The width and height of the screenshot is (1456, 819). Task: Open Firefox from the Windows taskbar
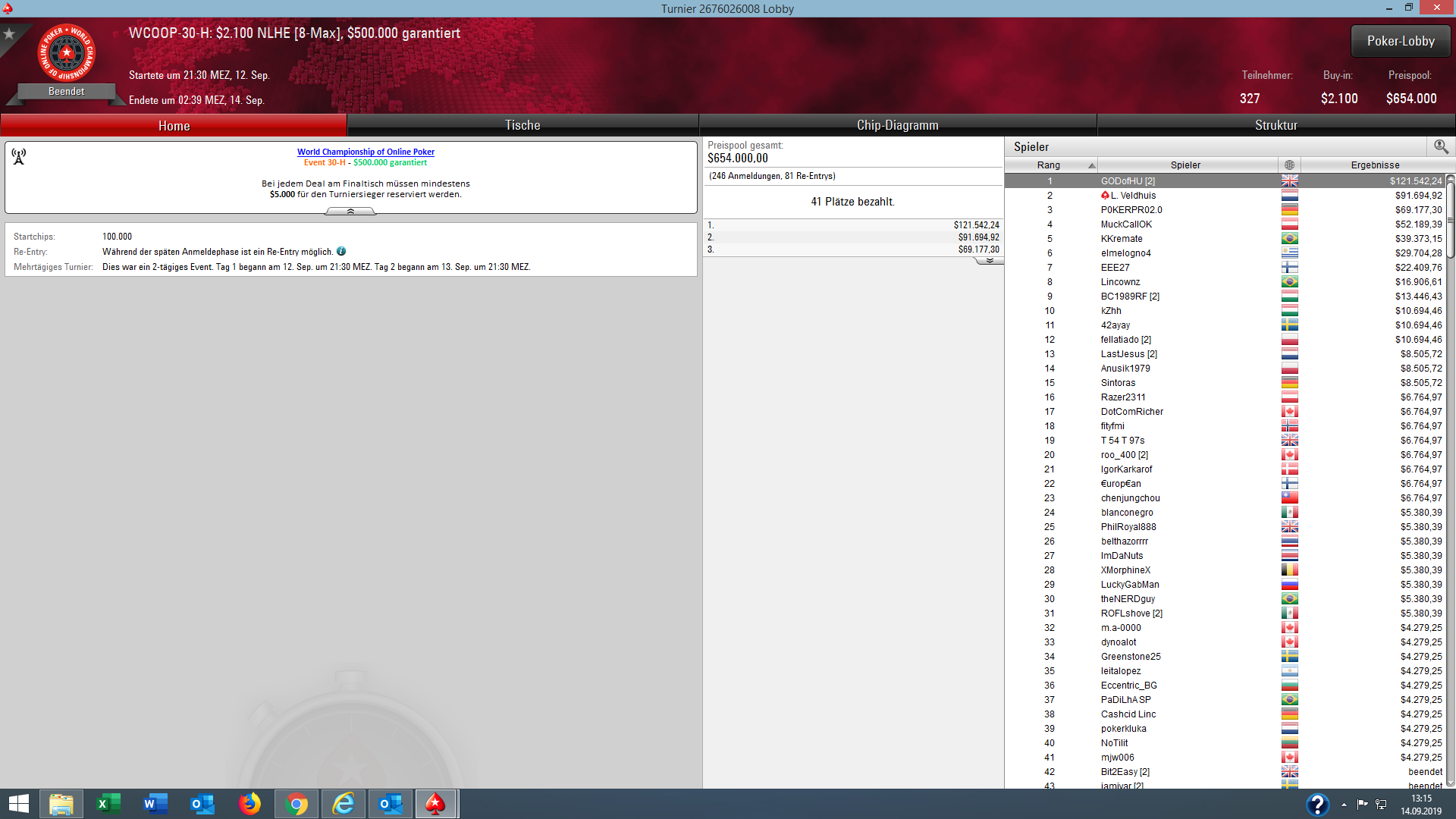click(249, 804)
